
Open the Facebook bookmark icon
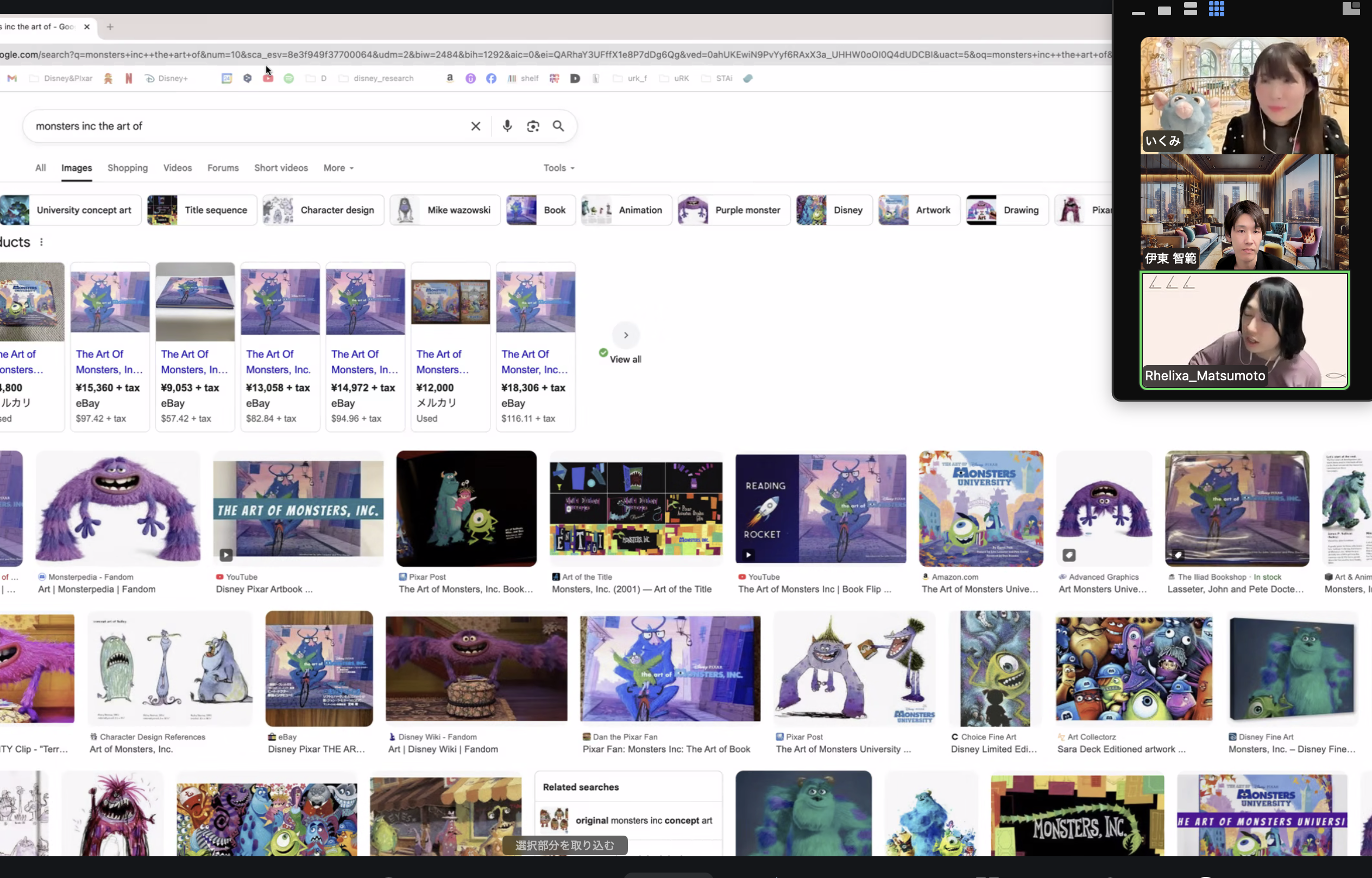[x=492, y=78]
